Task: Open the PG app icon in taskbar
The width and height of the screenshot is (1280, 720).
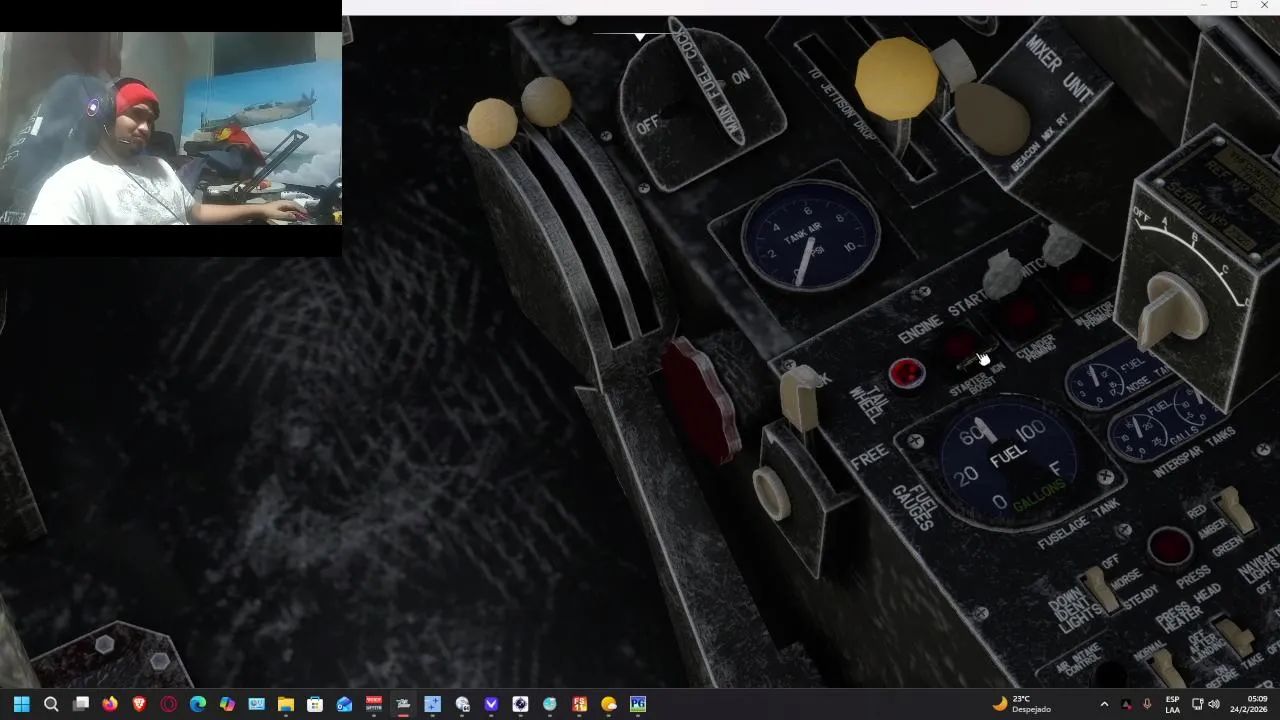Action: [638, 704]
